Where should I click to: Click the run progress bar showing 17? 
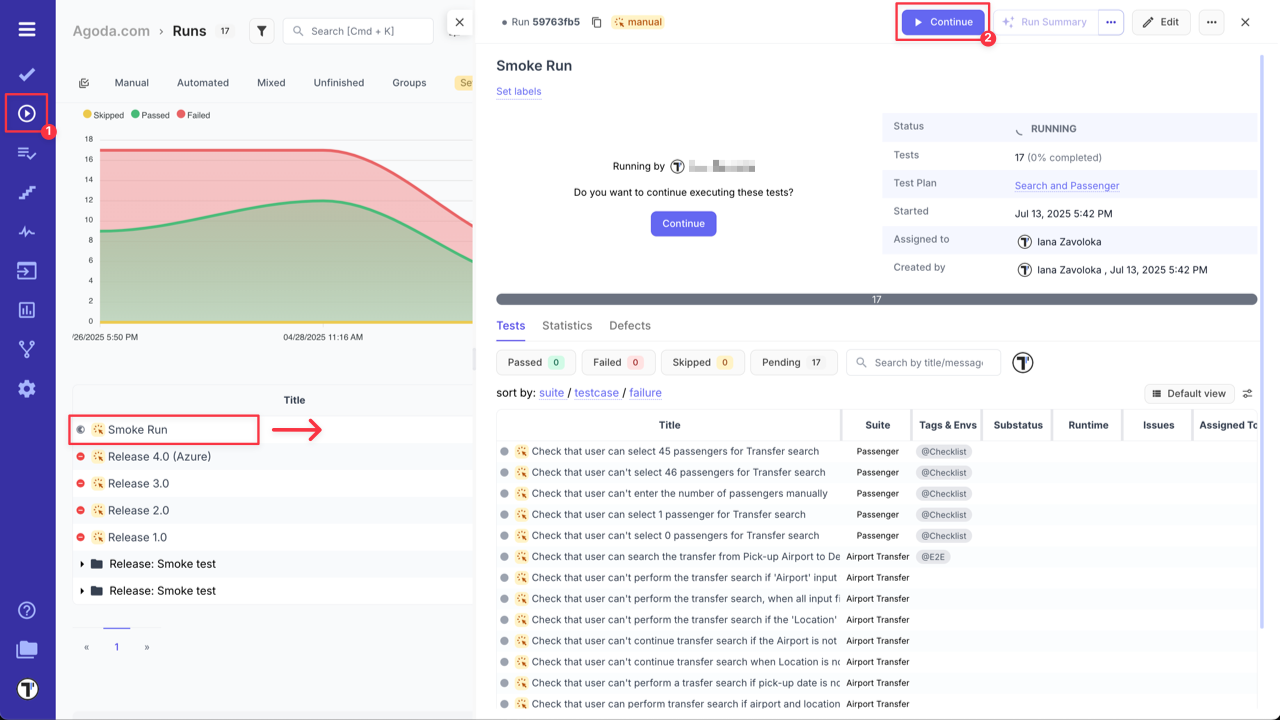(875, 296)
